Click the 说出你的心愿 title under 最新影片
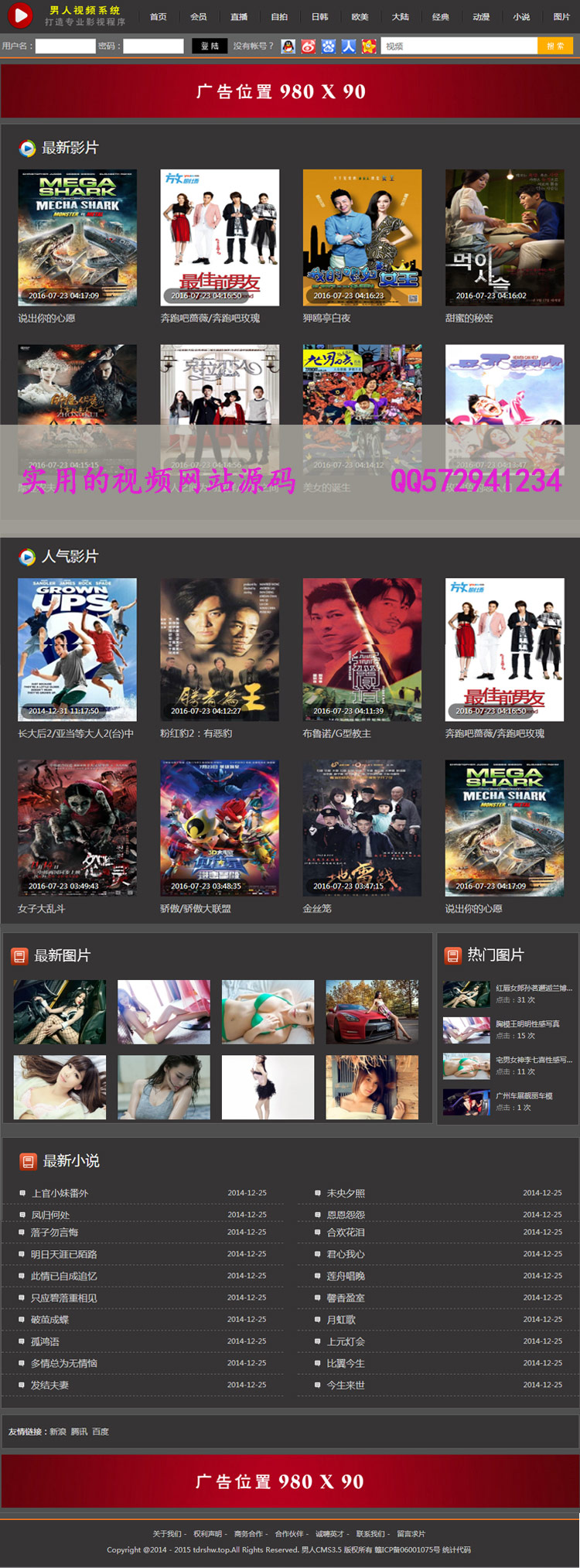This screenshot has height=1568, width=580. click(46, 318)
